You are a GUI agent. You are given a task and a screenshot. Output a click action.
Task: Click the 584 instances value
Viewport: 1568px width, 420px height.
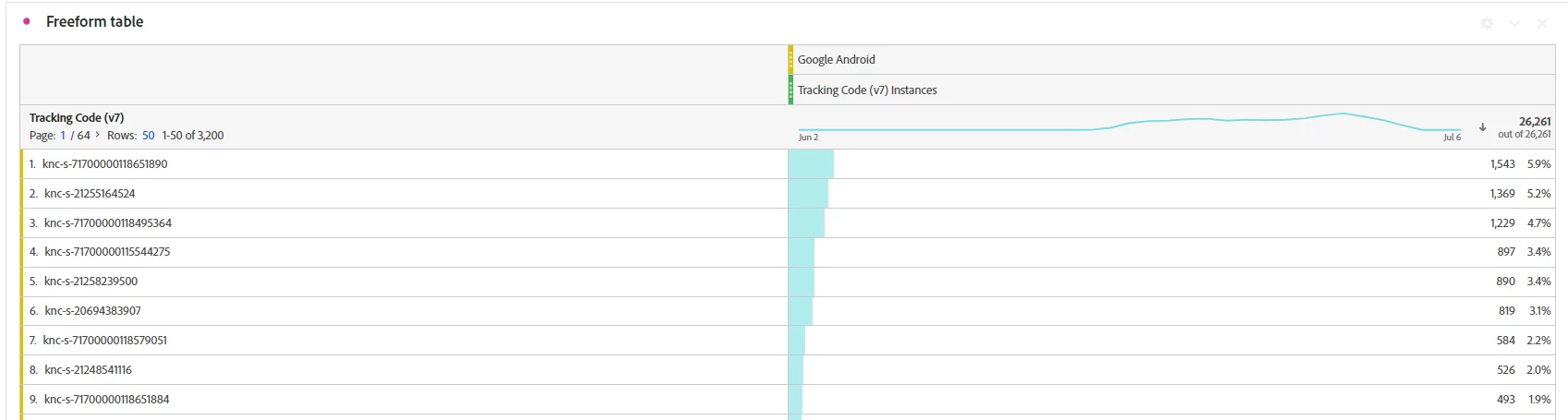1506,340
